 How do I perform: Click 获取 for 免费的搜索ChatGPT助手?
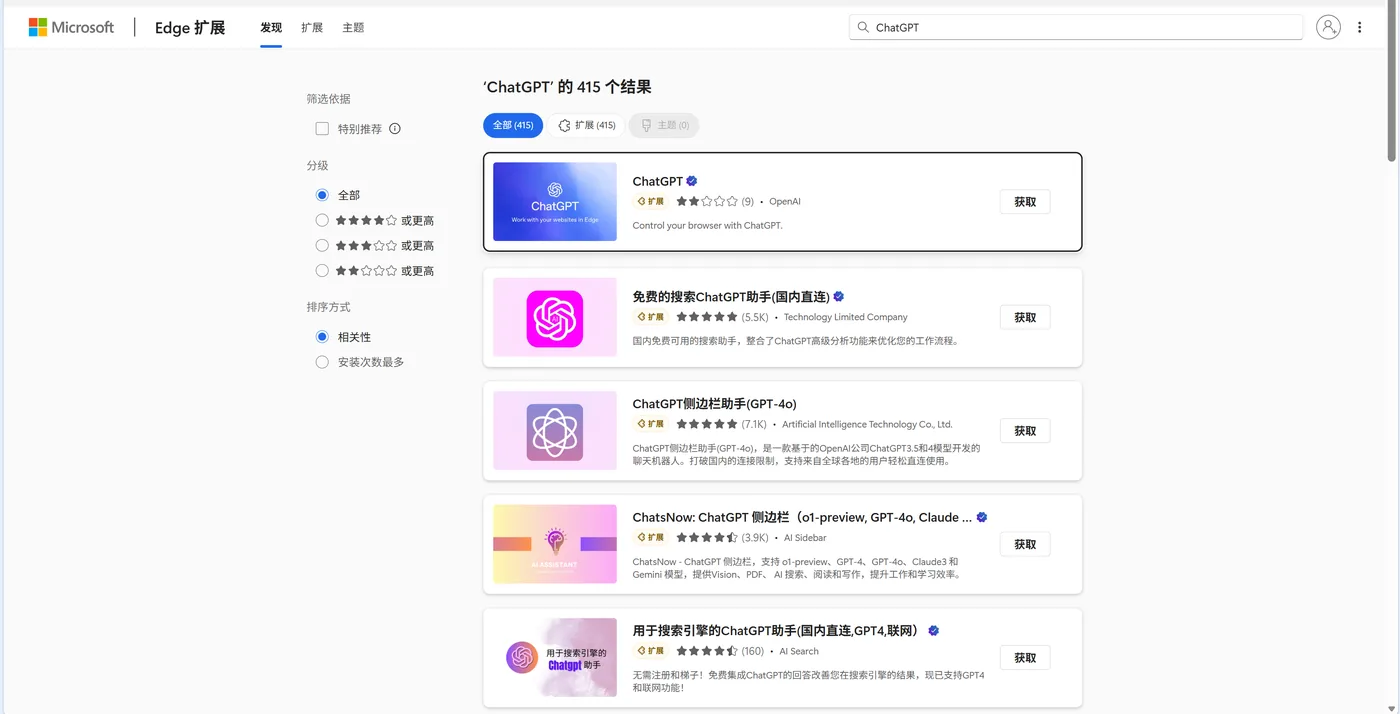pyautogui.click(x=1025, y=317)
